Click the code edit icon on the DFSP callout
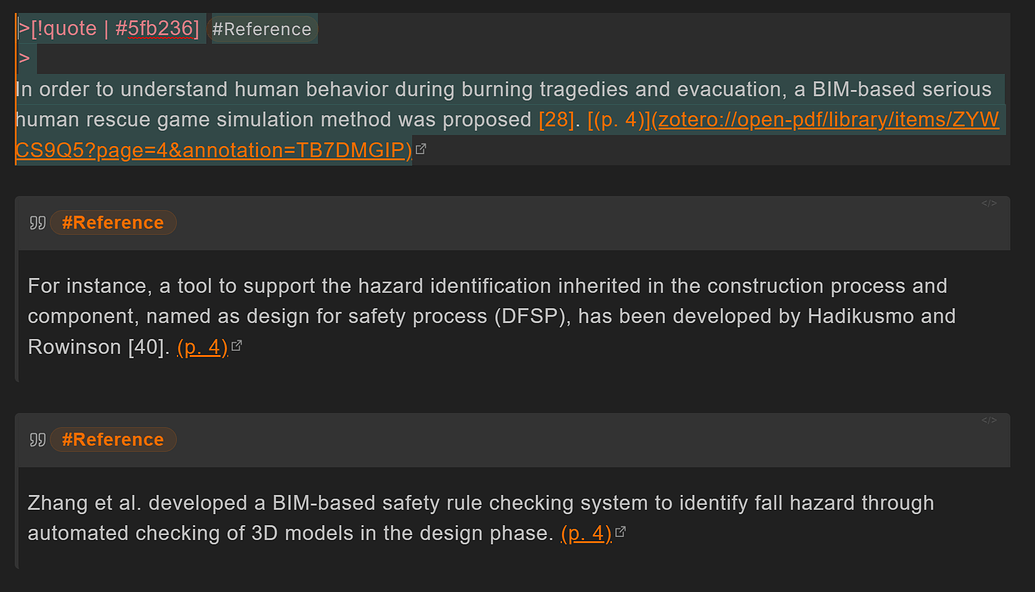 (988, 204)
